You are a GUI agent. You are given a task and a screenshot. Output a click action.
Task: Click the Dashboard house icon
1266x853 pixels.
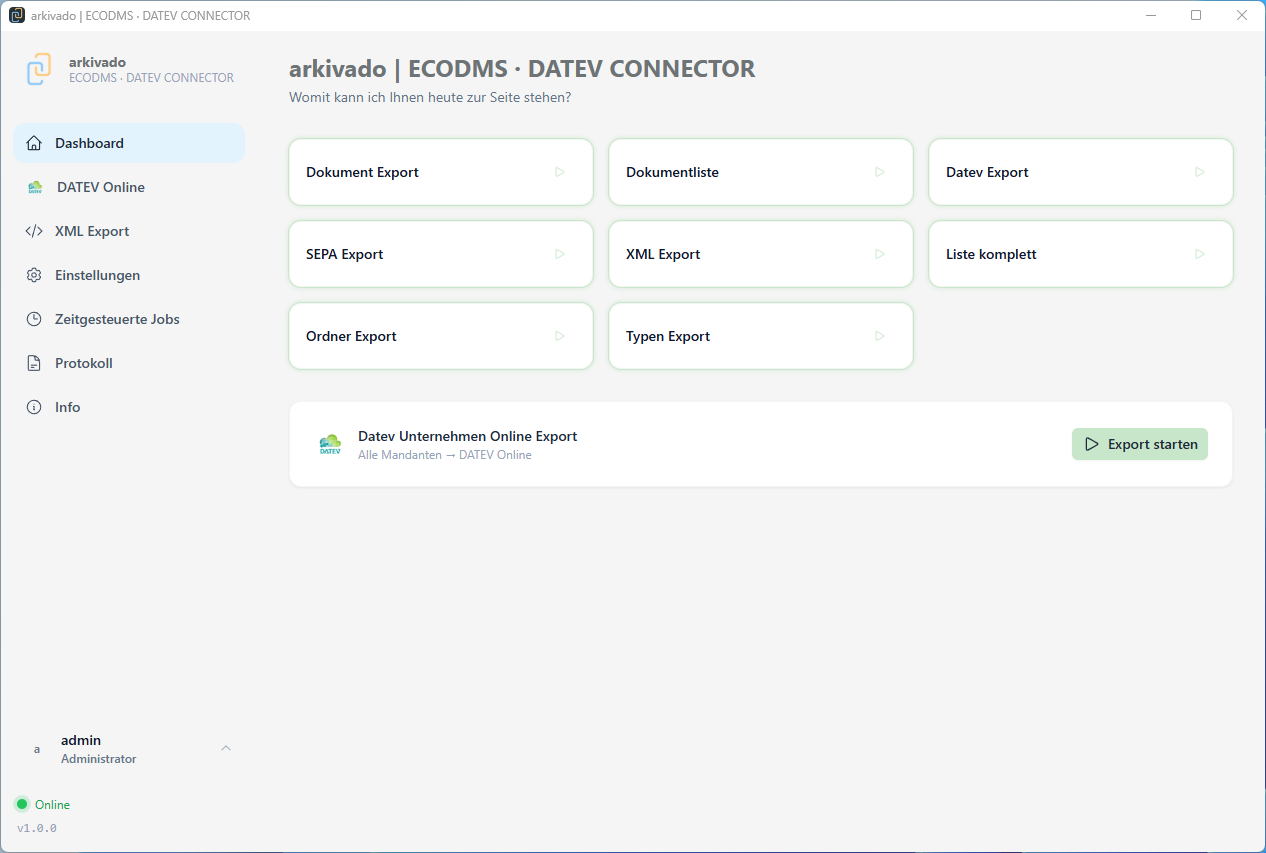pos(34,143)
